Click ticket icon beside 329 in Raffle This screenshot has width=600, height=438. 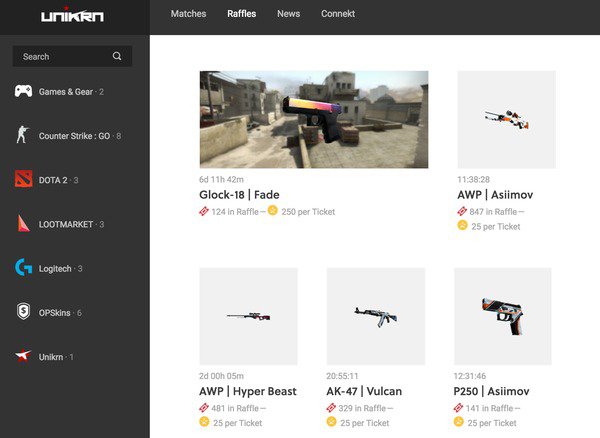pos(331,408)
